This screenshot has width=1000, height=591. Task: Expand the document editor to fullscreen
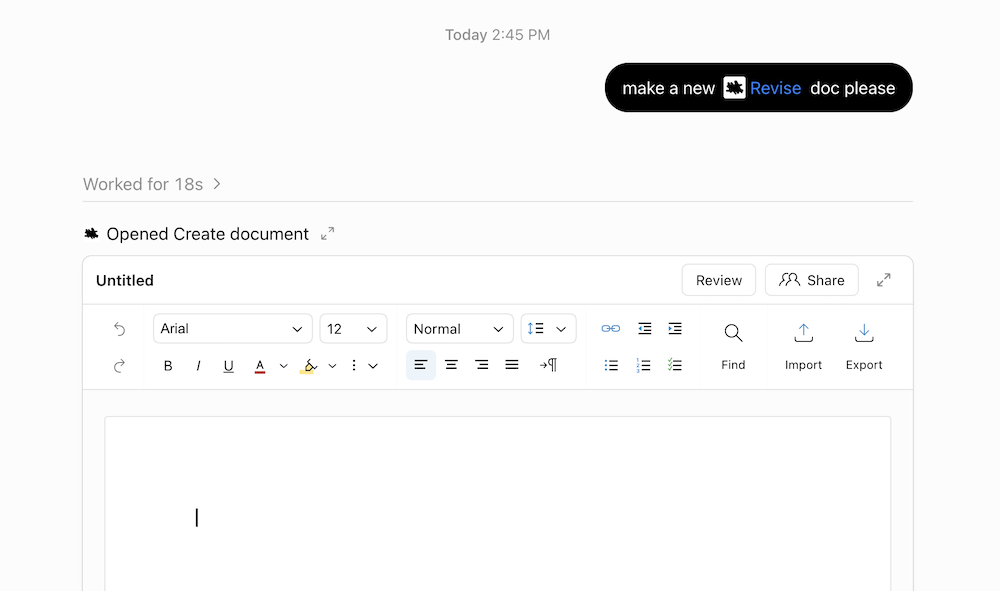883,281
